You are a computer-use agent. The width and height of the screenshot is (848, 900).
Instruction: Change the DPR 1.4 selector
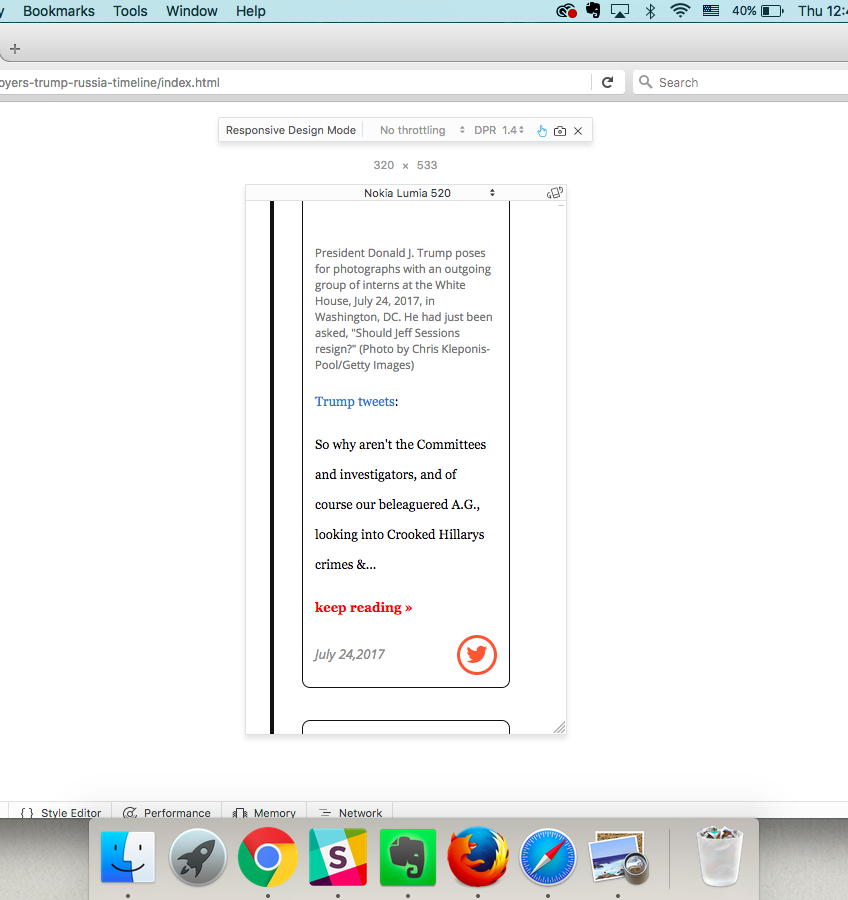point(499,130)
